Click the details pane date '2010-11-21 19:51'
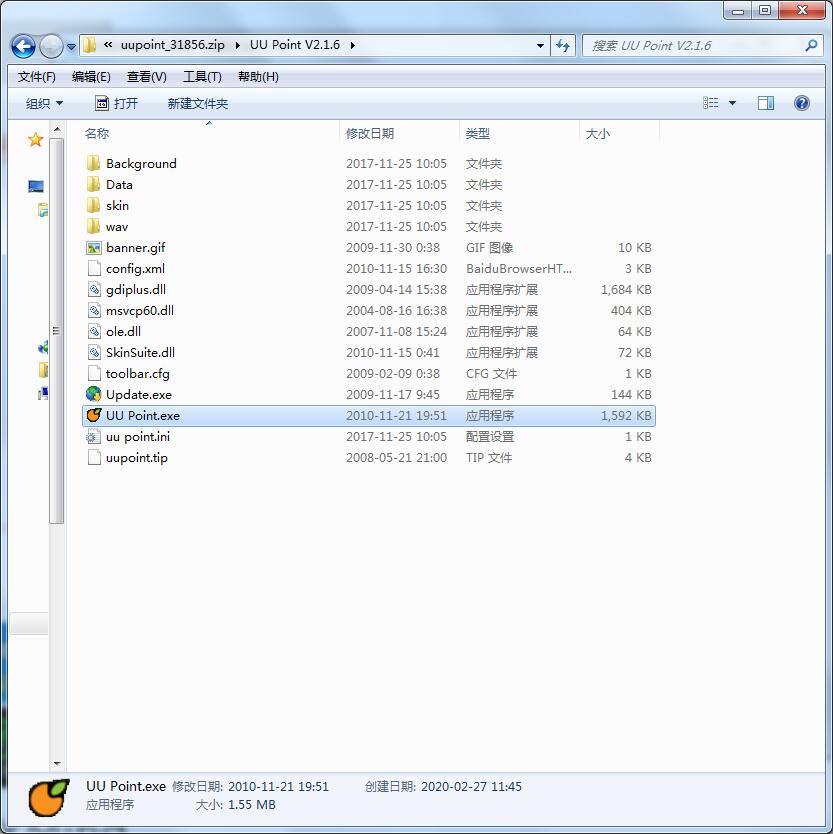This screenshot has height=834, width=833. coord(278,786)
